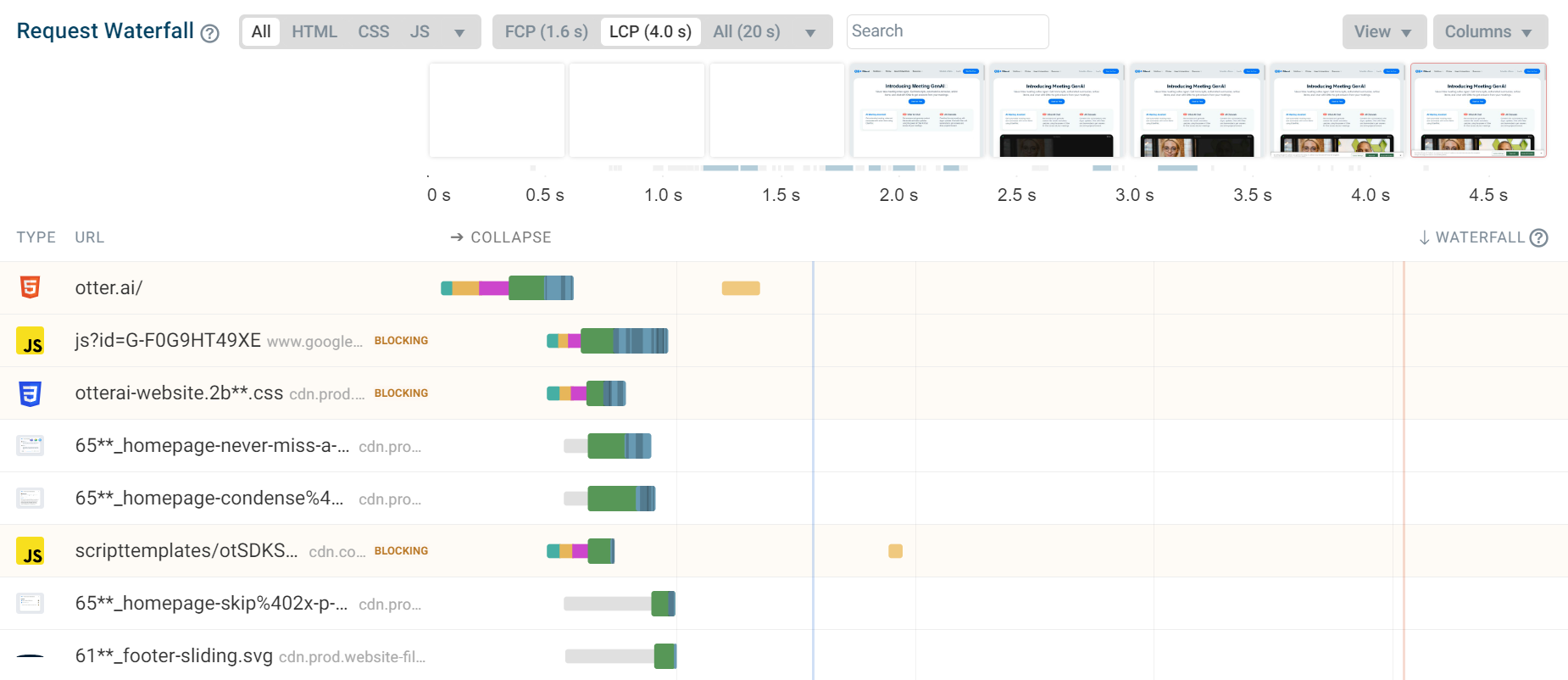Click the COLLAPSE arrow icon
The image size is (1568, 680).
click(x=457, y=237)
